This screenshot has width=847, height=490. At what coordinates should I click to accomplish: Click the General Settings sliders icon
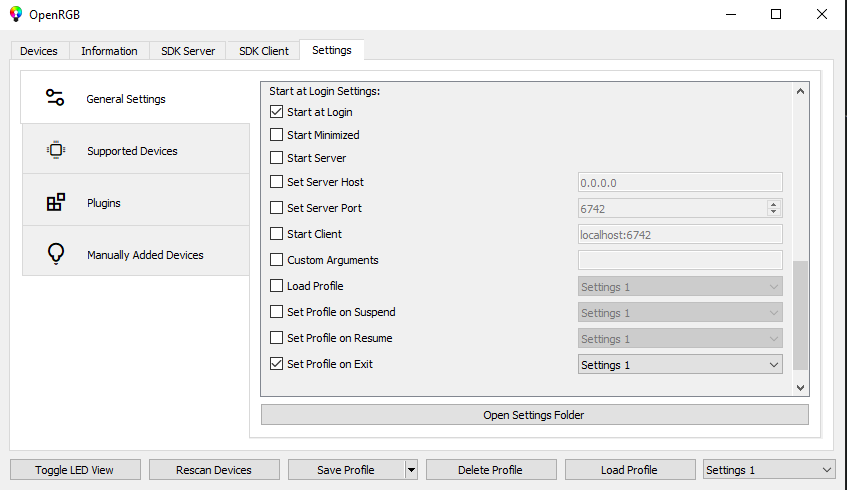click(x=55, y=98)
